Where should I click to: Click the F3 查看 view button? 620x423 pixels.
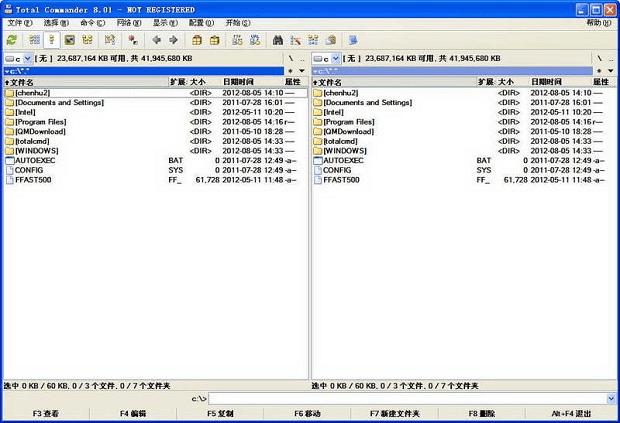[x=46, y=414]
